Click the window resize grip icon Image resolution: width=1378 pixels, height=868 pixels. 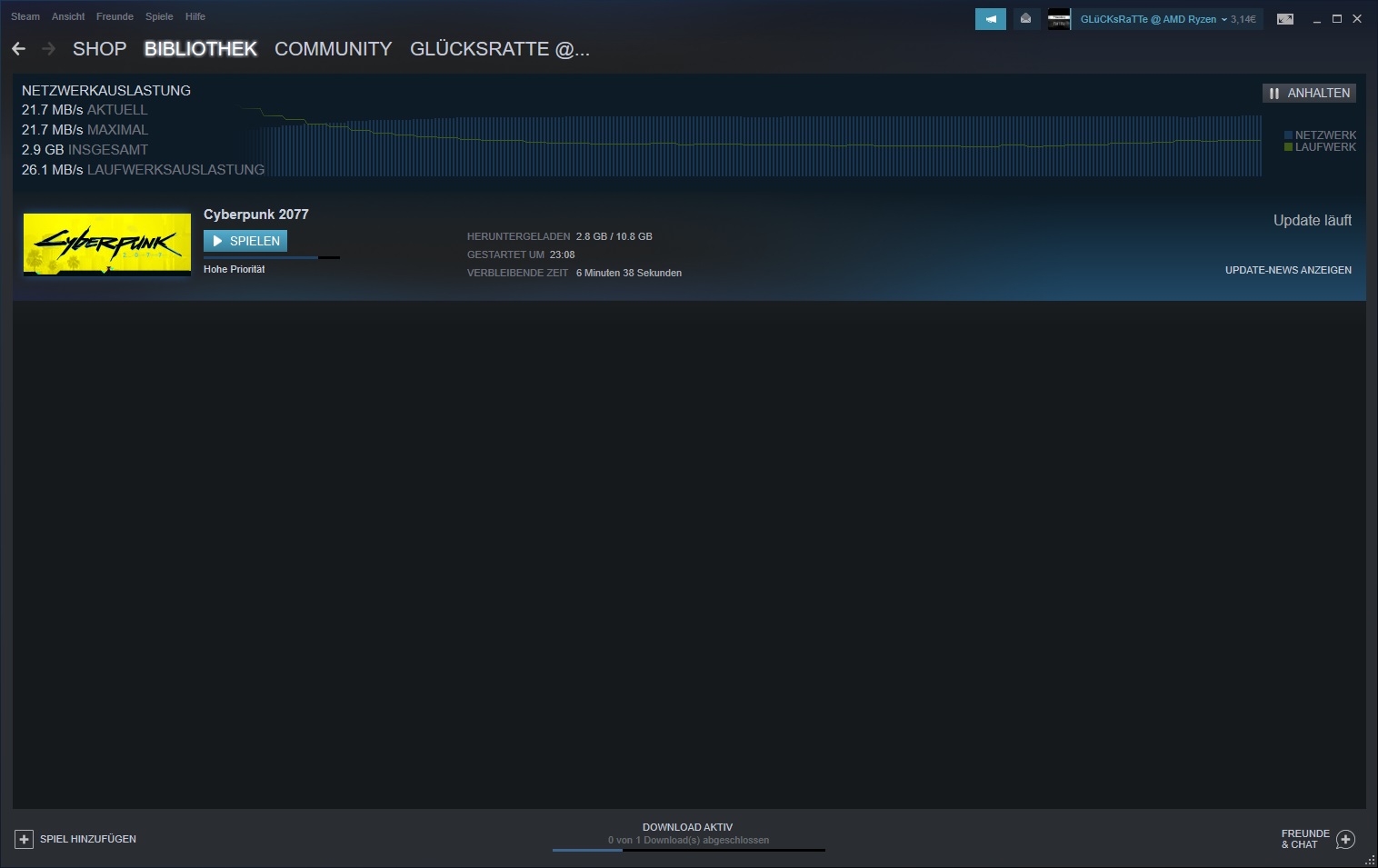click(1370, 860)
